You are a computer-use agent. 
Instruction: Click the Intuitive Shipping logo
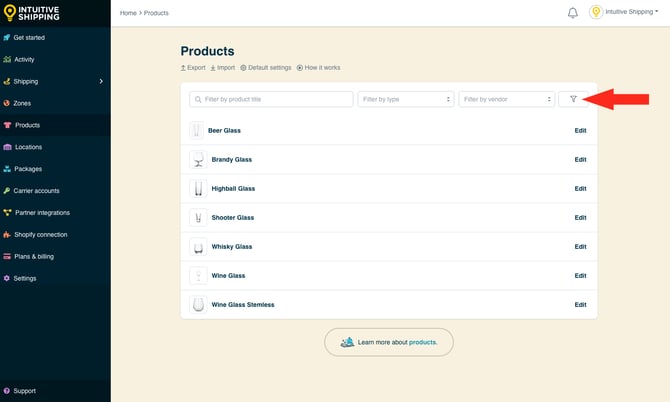point(32,13)
